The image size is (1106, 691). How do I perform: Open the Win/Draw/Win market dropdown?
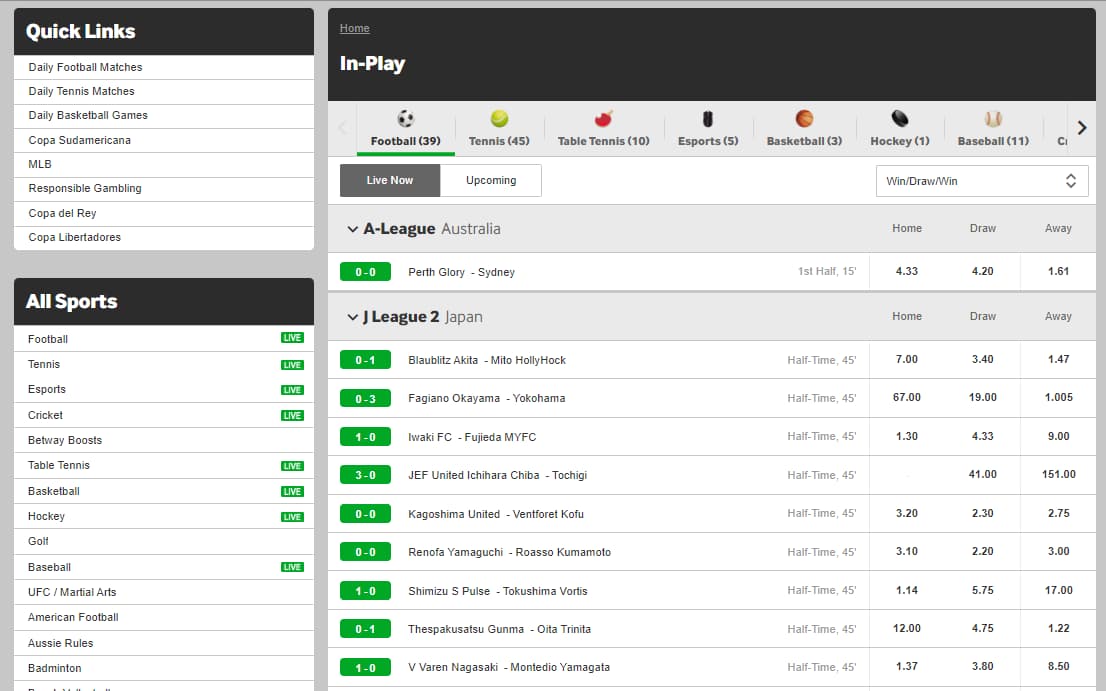tap(982, 181)
